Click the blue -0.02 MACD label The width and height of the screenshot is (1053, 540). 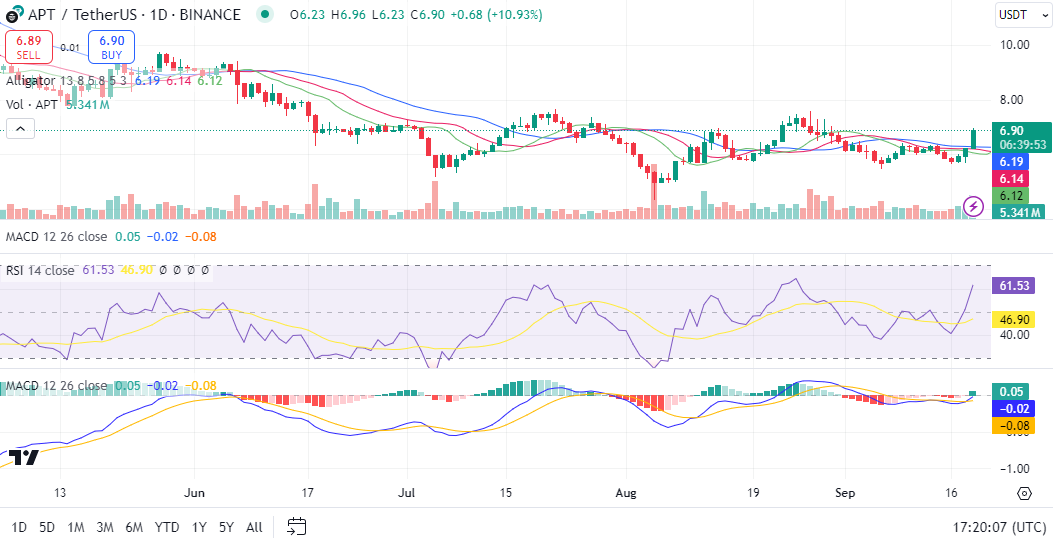(x=1013, y=408)
